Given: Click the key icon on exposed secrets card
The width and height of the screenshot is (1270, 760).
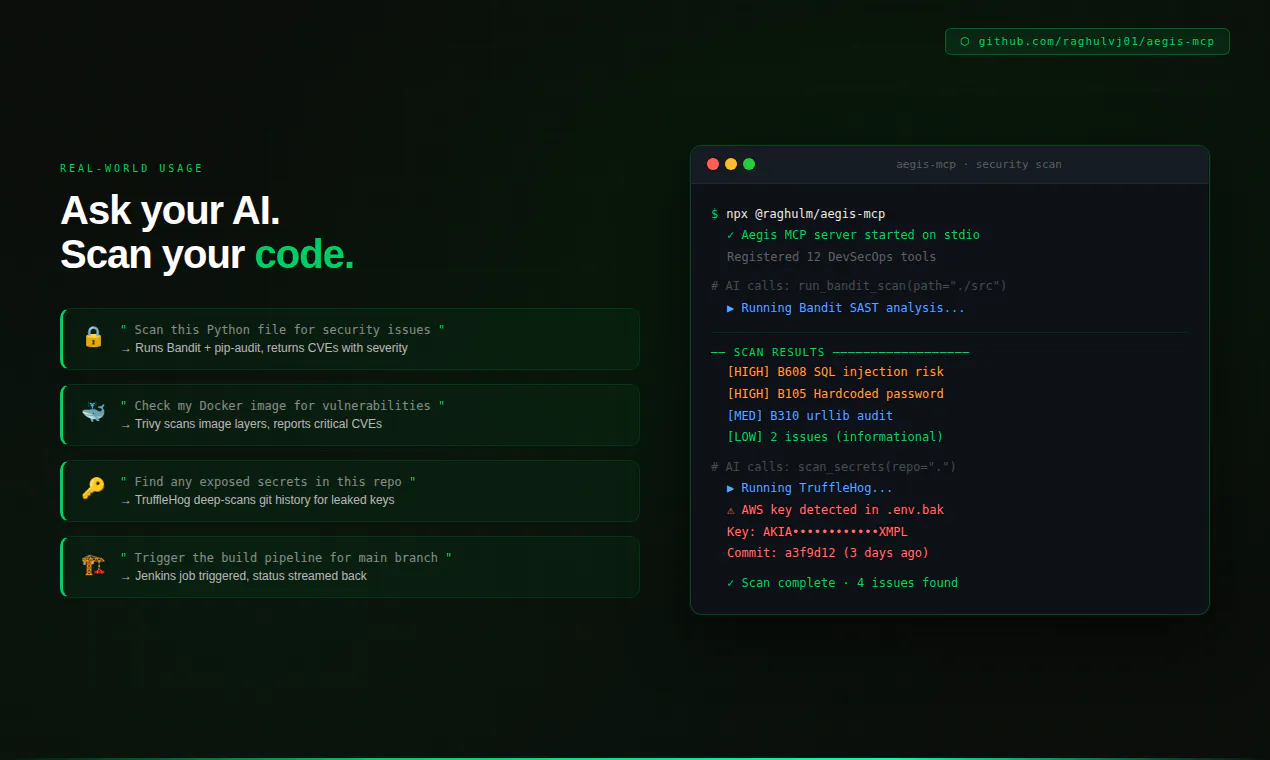Looking at the screenshot, I should click(93, 489).
